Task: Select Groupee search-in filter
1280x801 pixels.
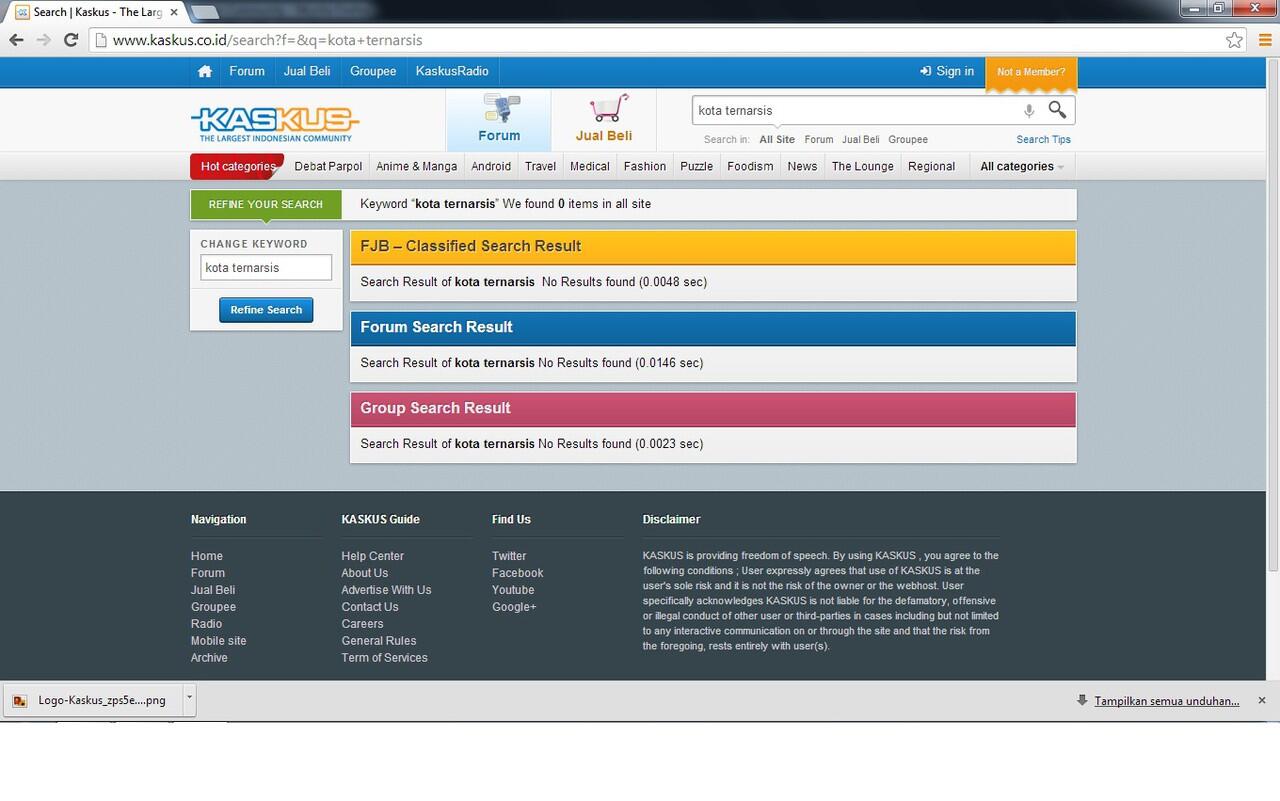Action: click(x=908, y=140)
